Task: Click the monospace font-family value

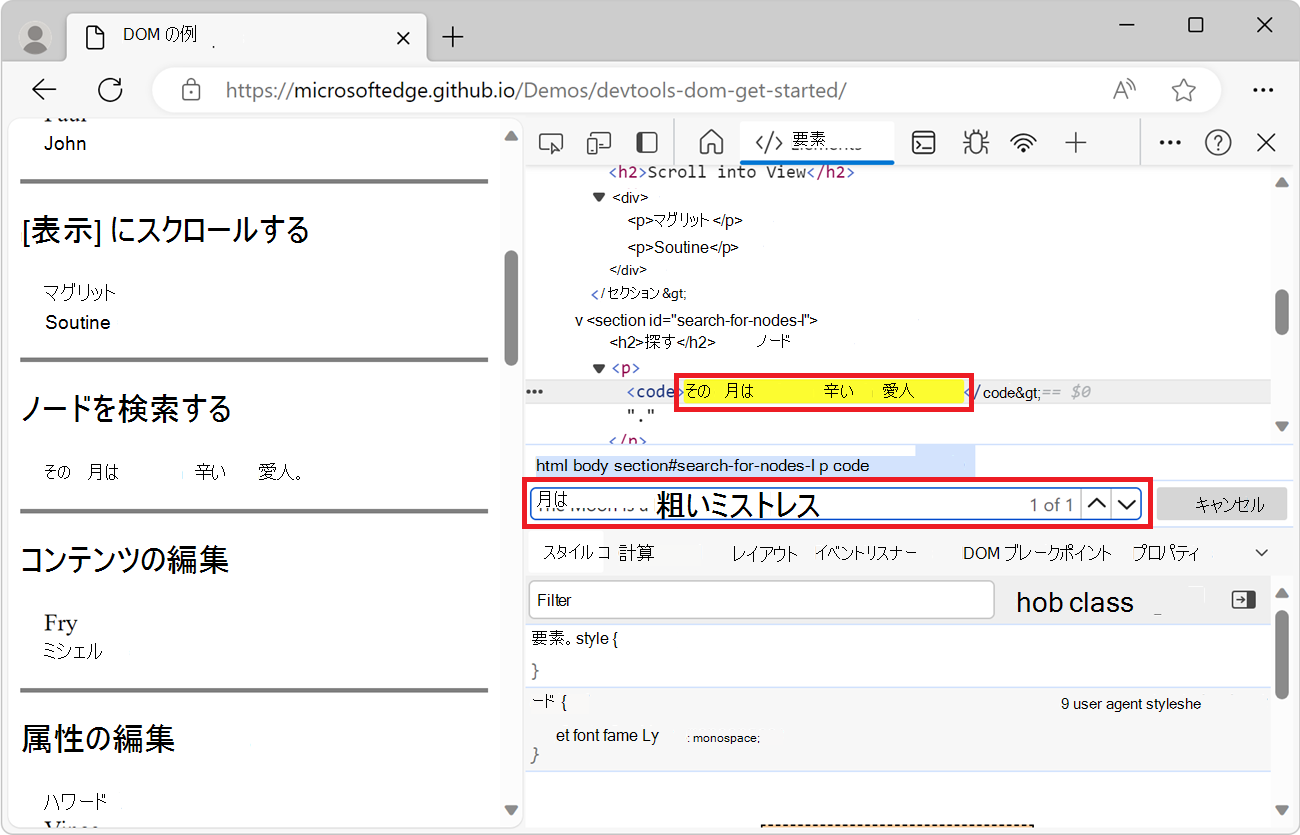Action: pyautogui.click(x=727, y=738)
